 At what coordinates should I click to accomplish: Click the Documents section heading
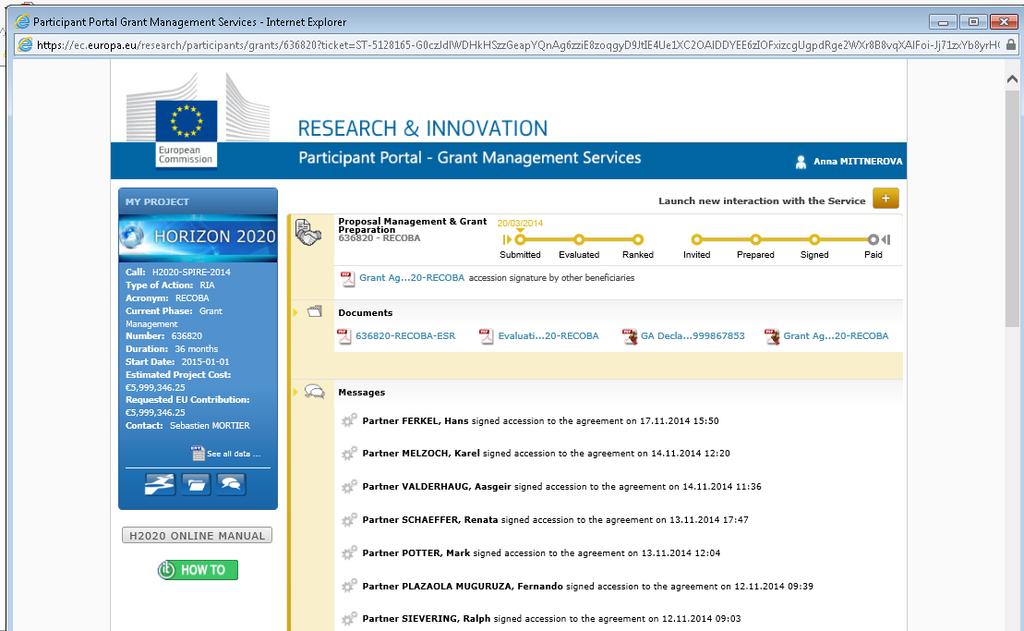point(365,313)
